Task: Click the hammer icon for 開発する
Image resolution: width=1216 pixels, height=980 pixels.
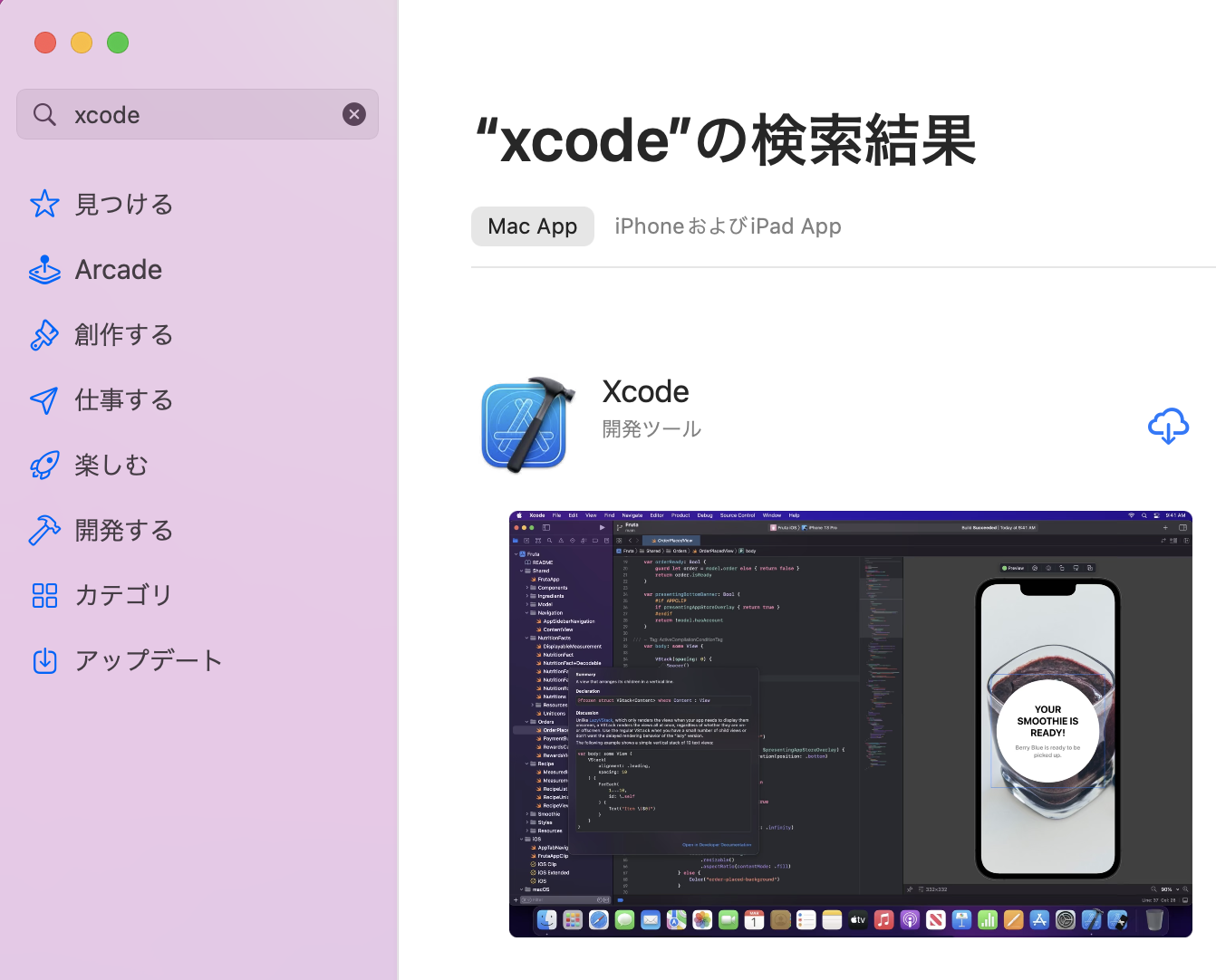Action: pos(44,530)
